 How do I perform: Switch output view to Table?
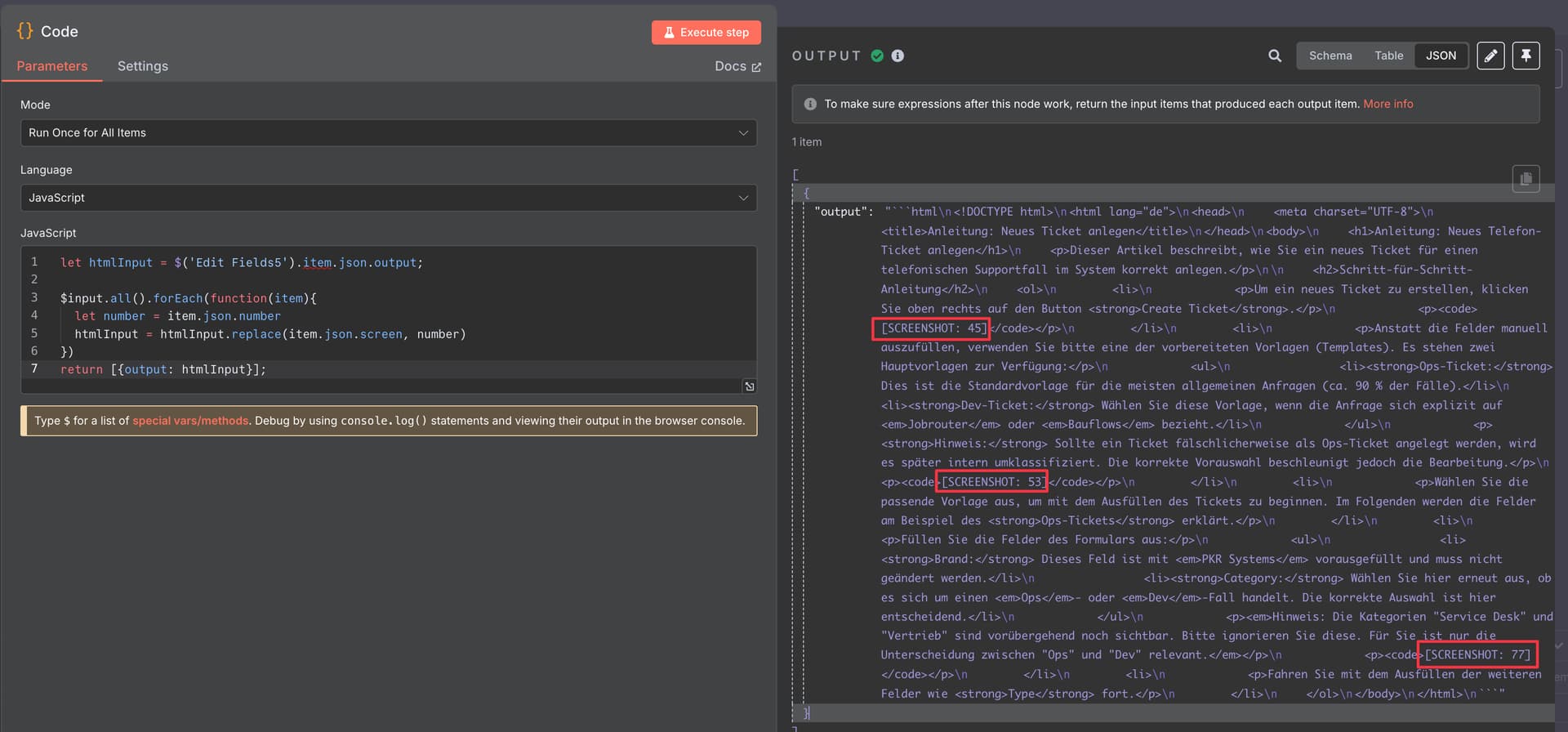click(1388, 56)
